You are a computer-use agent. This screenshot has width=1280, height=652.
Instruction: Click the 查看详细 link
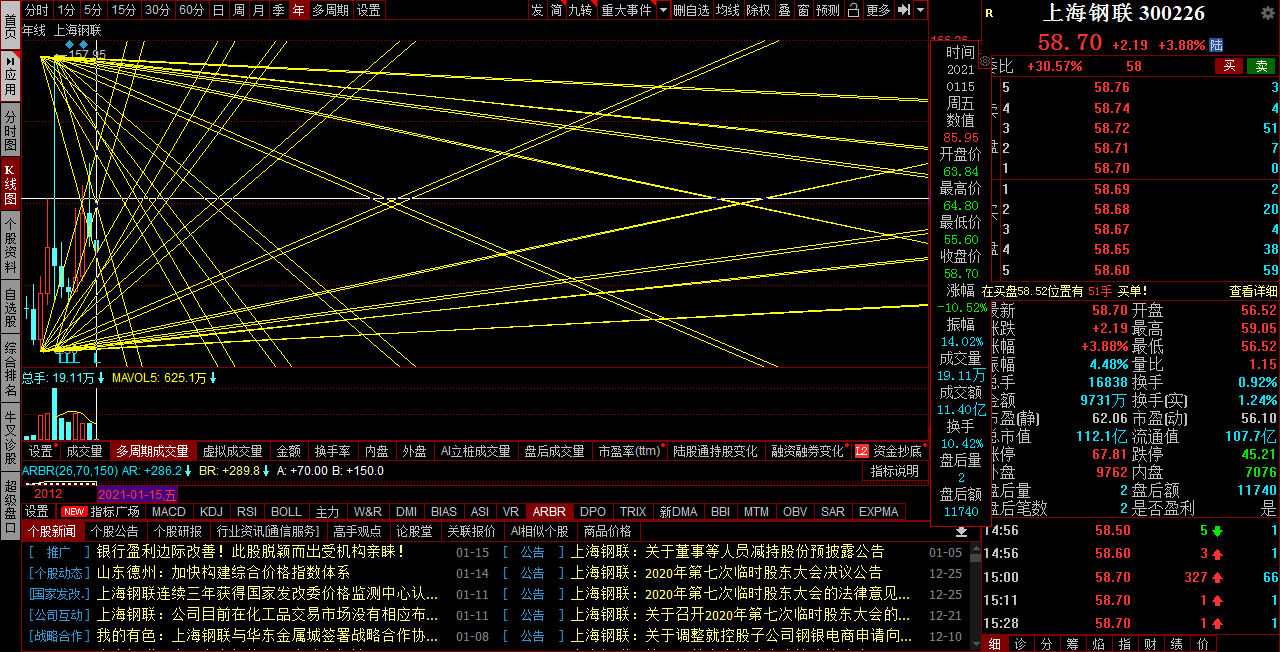[1253, 291]
